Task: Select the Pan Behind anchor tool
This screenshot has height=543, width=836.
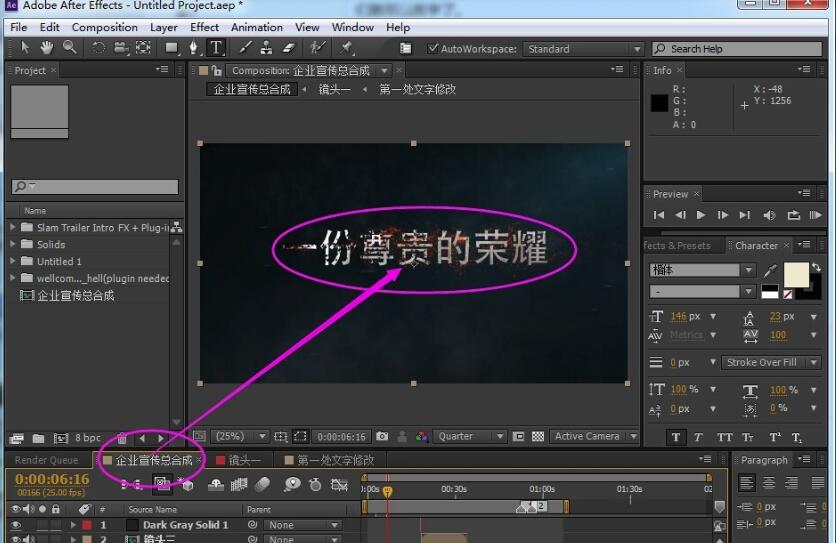Action: (143, 48)
